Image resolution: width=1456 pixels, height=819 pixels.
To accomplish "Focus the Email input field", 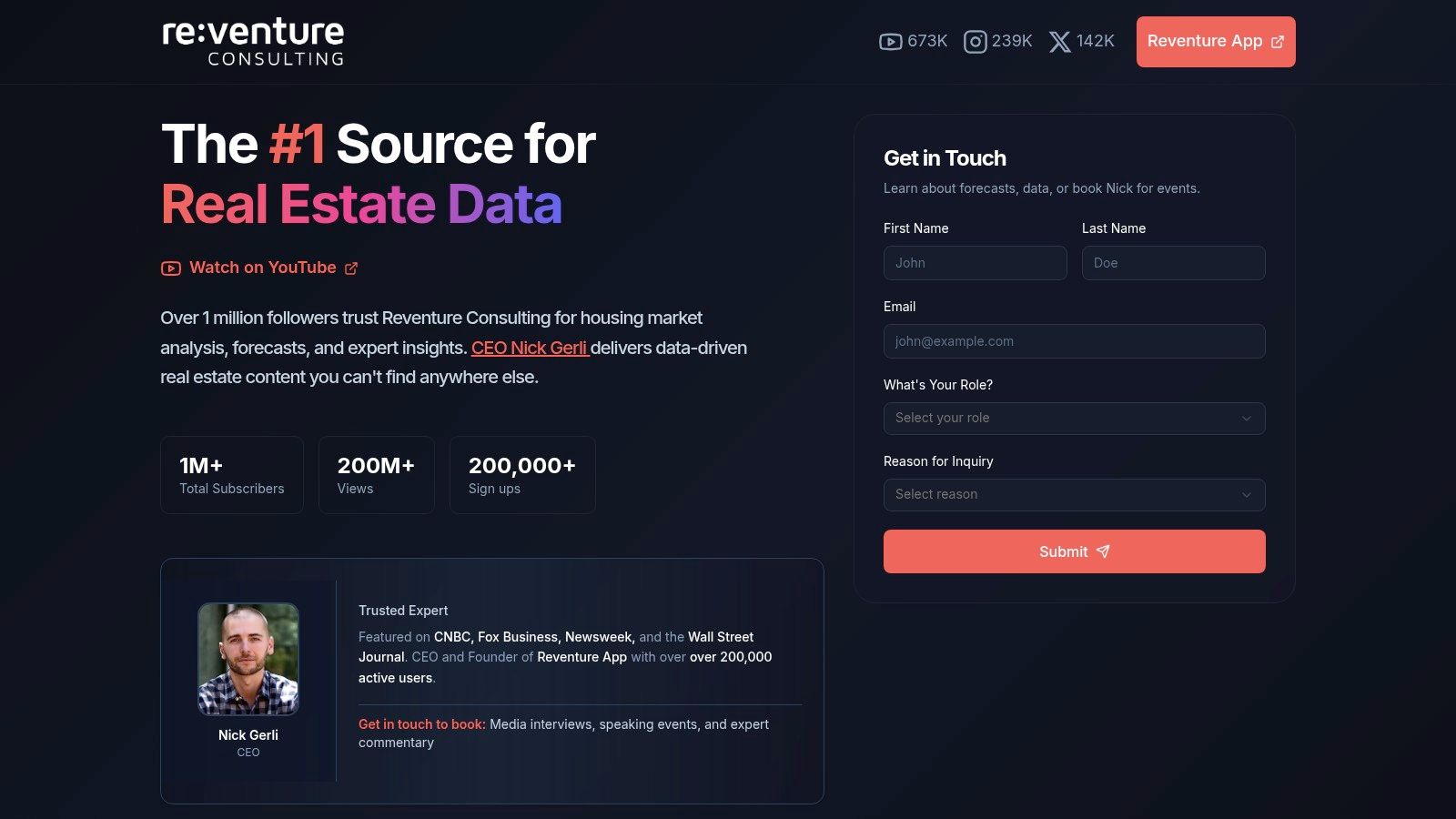I will [x=1075, y=341].
